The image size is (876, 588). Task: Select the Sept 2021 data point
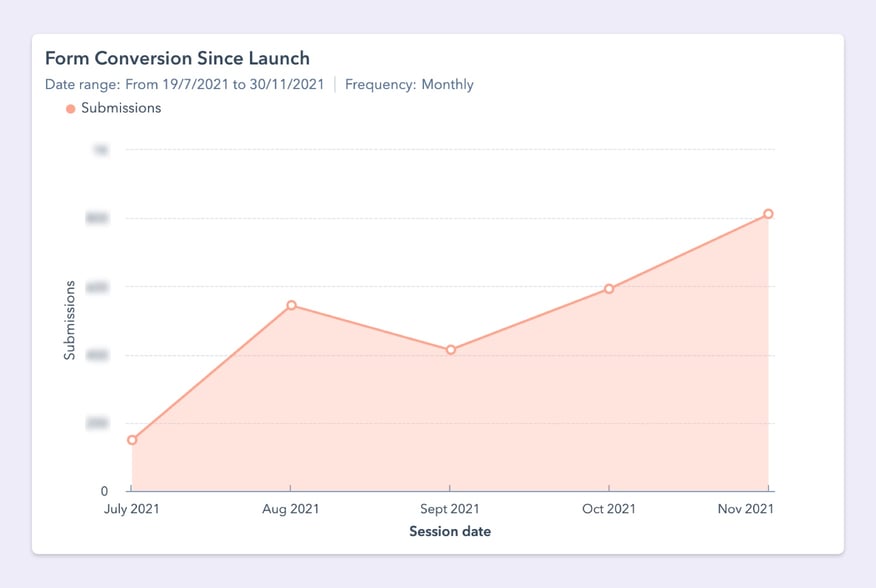pos(450,350)
